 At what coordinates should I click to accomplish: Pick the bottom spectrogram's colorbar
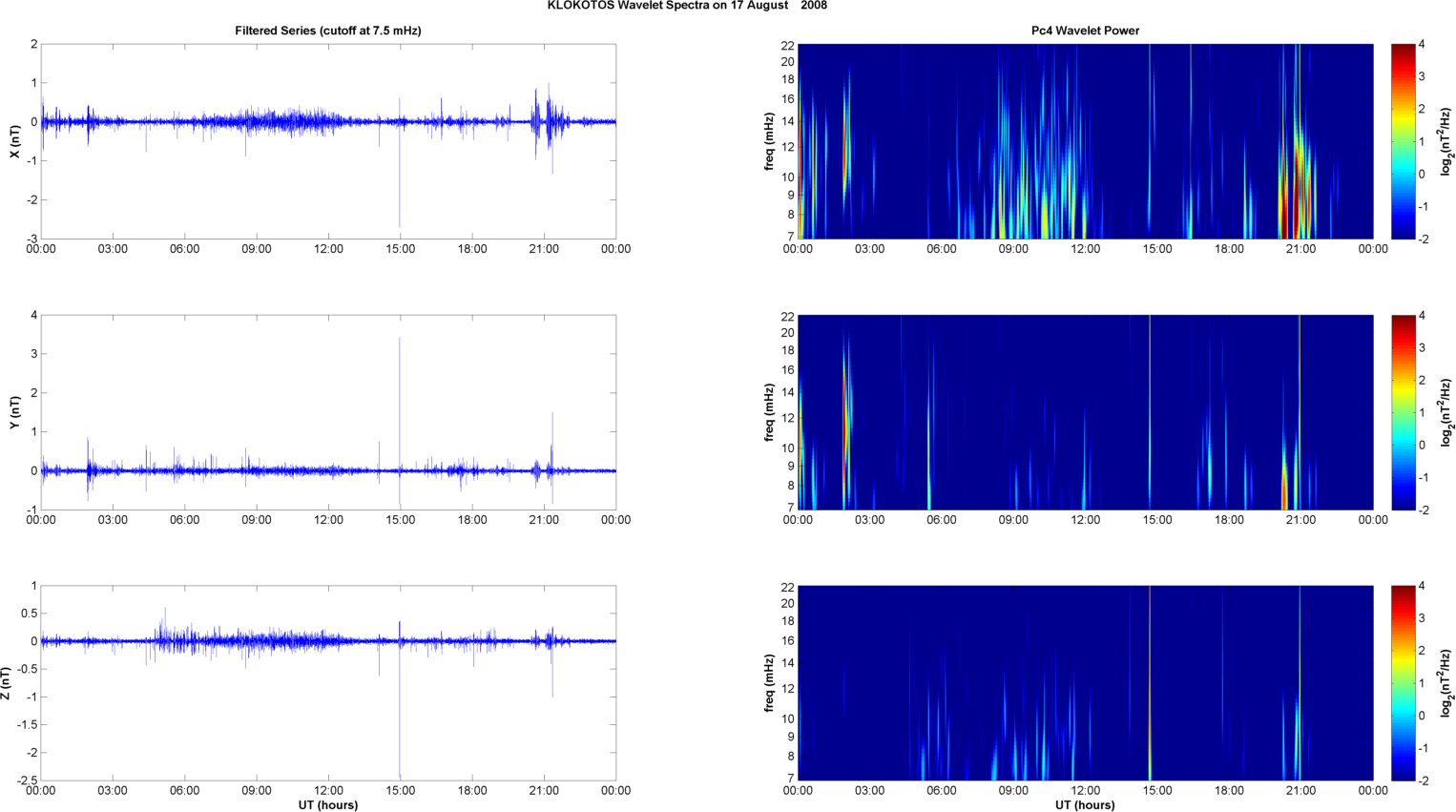pyautogui.click(x=1403, y=683)
